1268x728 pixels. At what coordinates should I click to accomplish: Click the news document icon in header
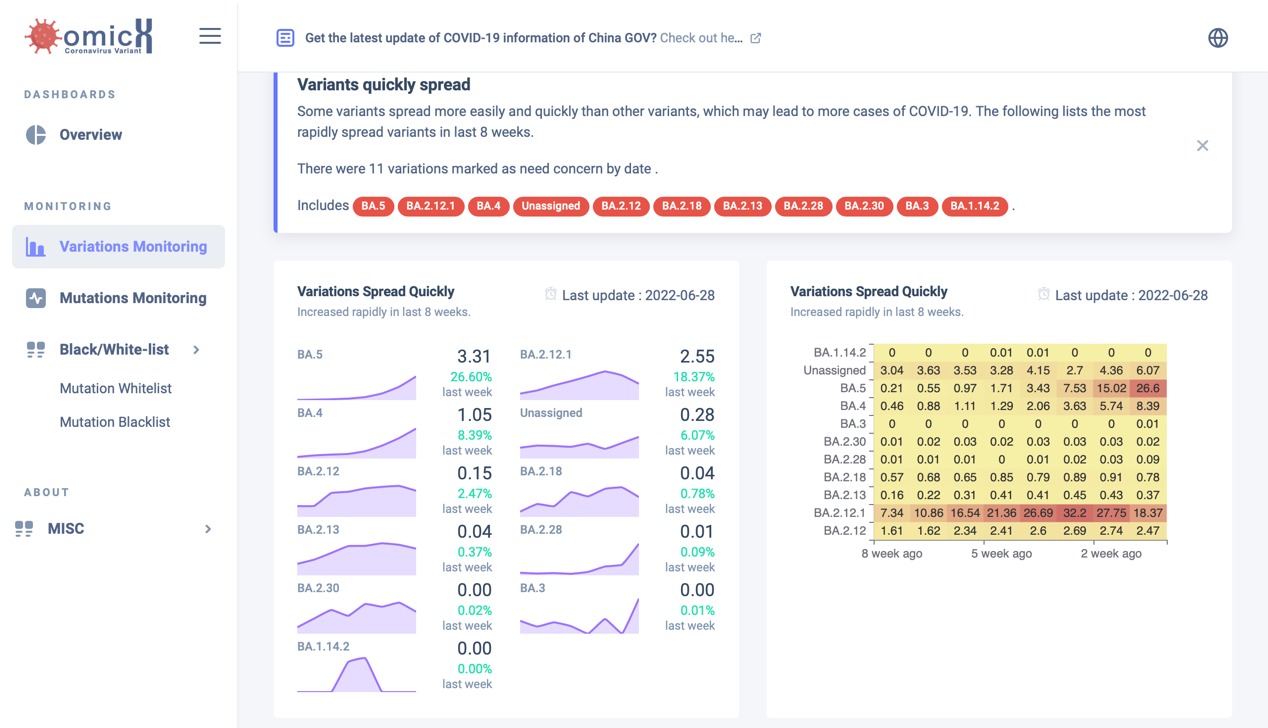pos(285,38)
